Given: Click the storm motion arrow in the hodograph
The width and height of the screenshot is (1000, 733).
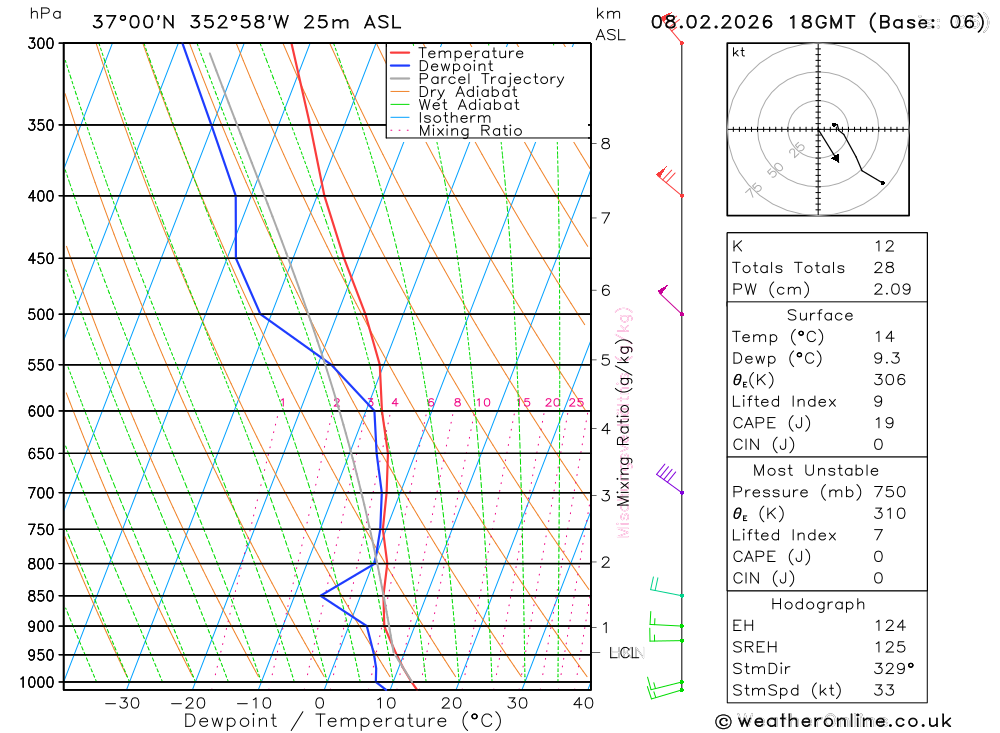Looking at the screenshot, I should [829, 146].
